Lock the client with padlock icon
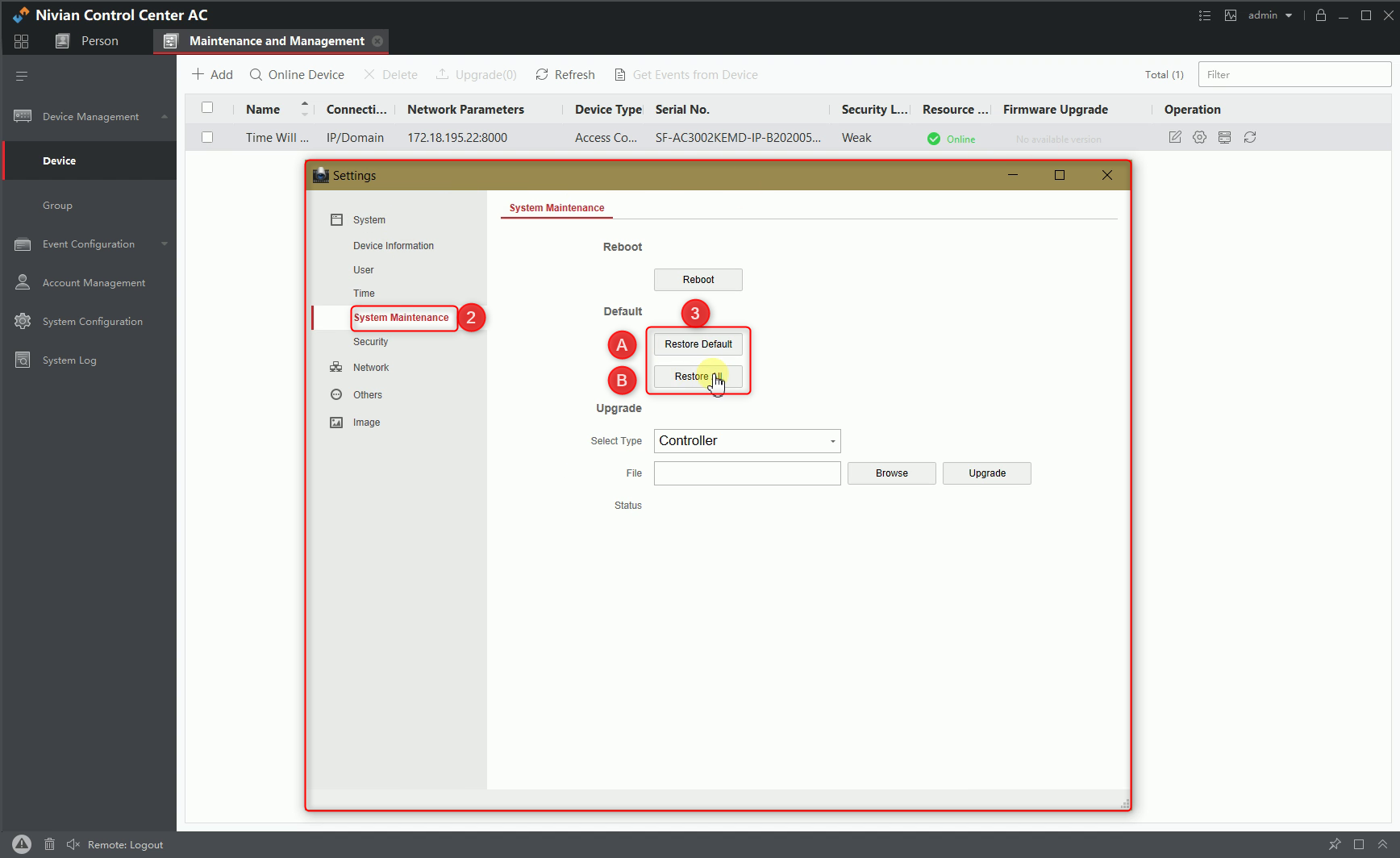 point(1321,15)
